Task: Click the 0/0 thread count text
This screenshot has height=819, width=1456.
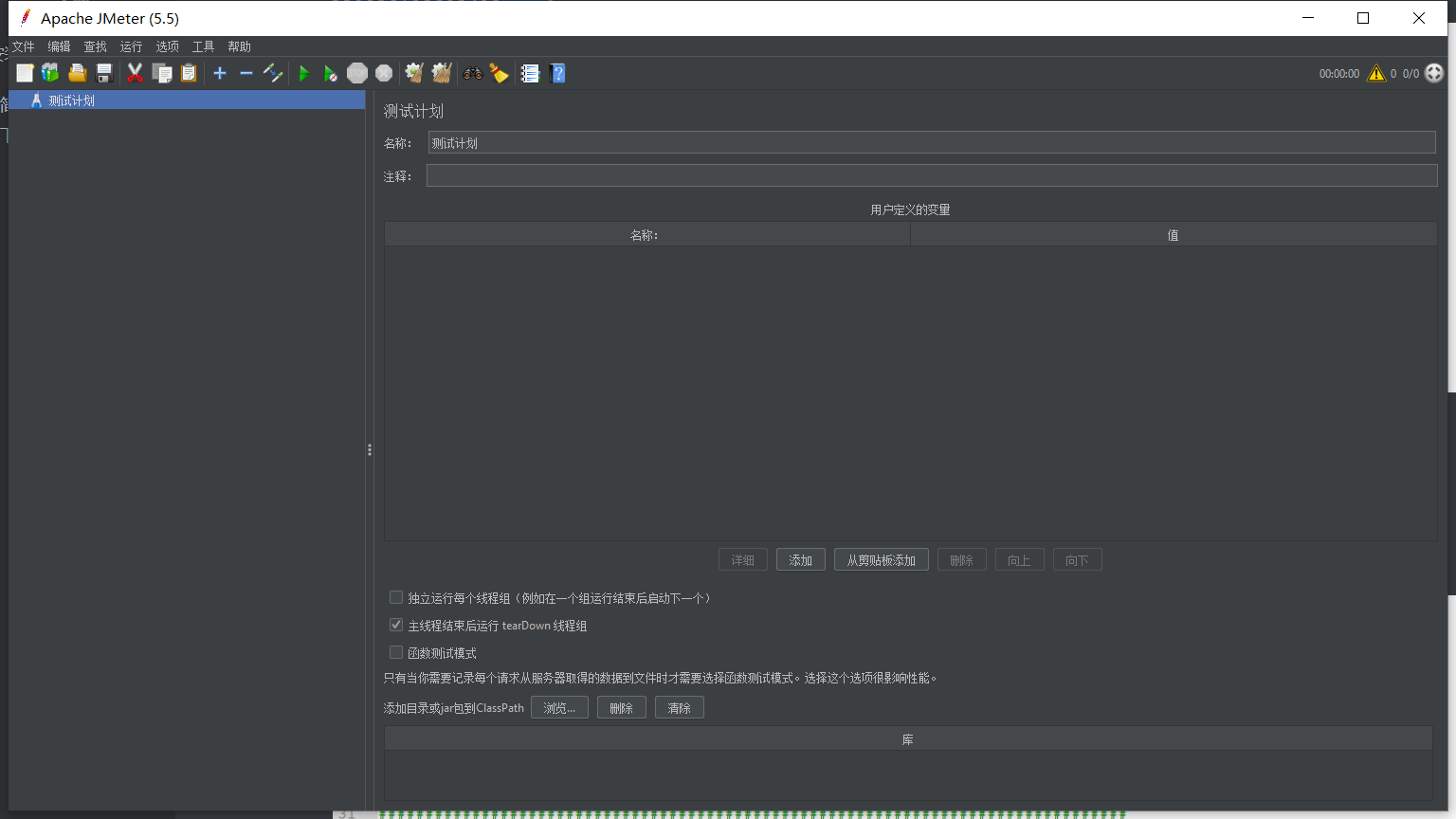Action: (x=1411, y=73)
